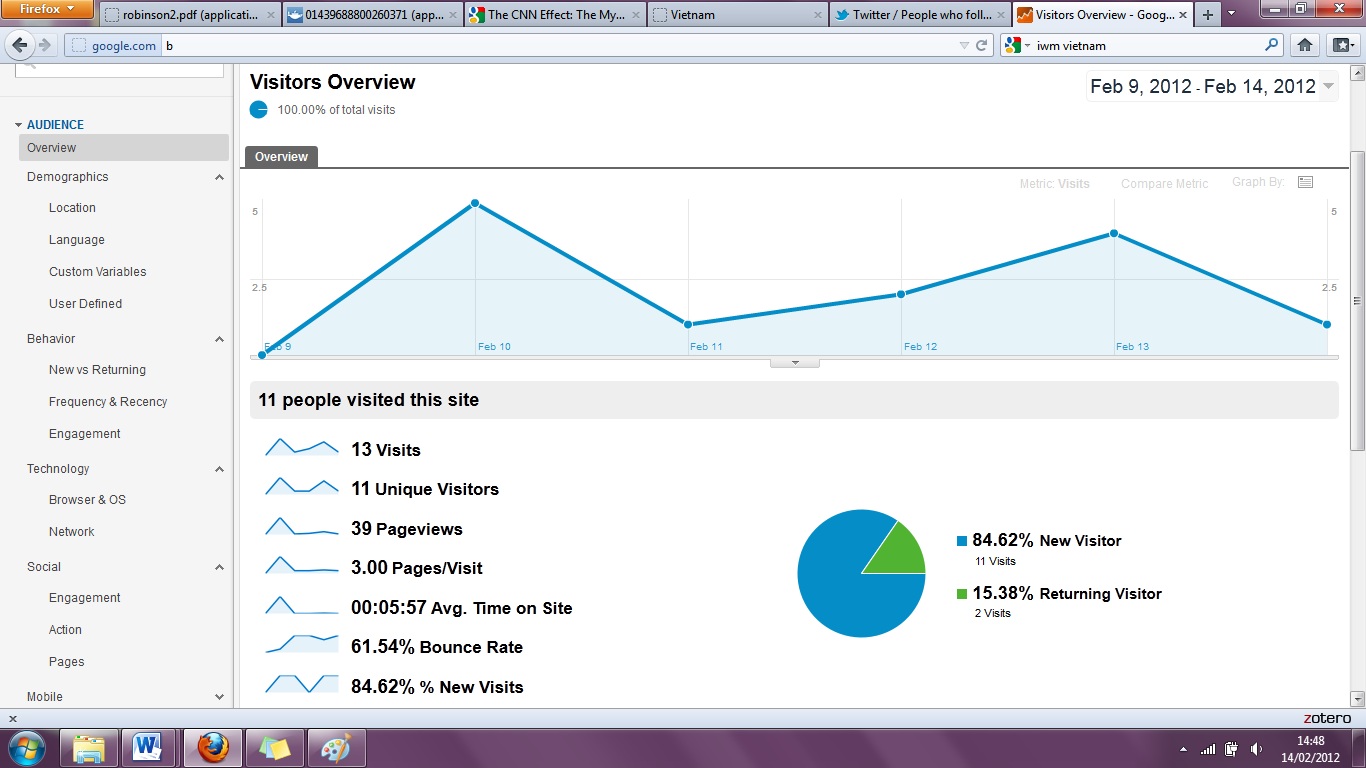List all tabs dropdown arrow
The height and width of the screenshot is (768, 1366).
(x=1231, y=14)
